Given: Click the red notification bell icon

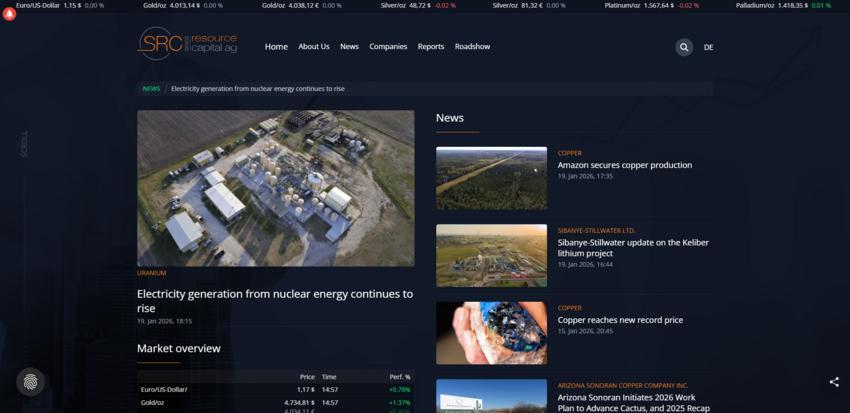Looking at the screenshot, I should coord(10,14).
